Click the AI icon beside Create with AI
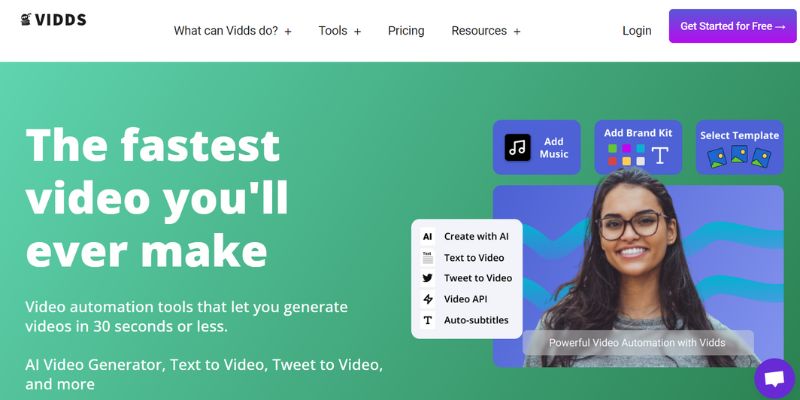This screenshot has width=800, height=400. (428, 236)
